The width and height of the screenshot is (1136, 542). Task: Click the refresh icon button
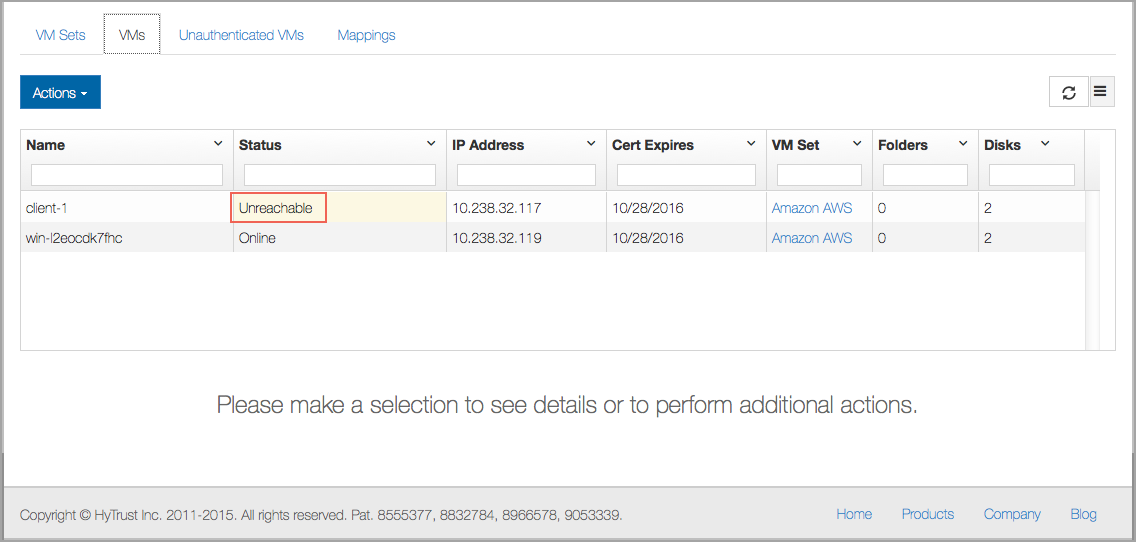pyautogui.click(x=1069, y=92)
